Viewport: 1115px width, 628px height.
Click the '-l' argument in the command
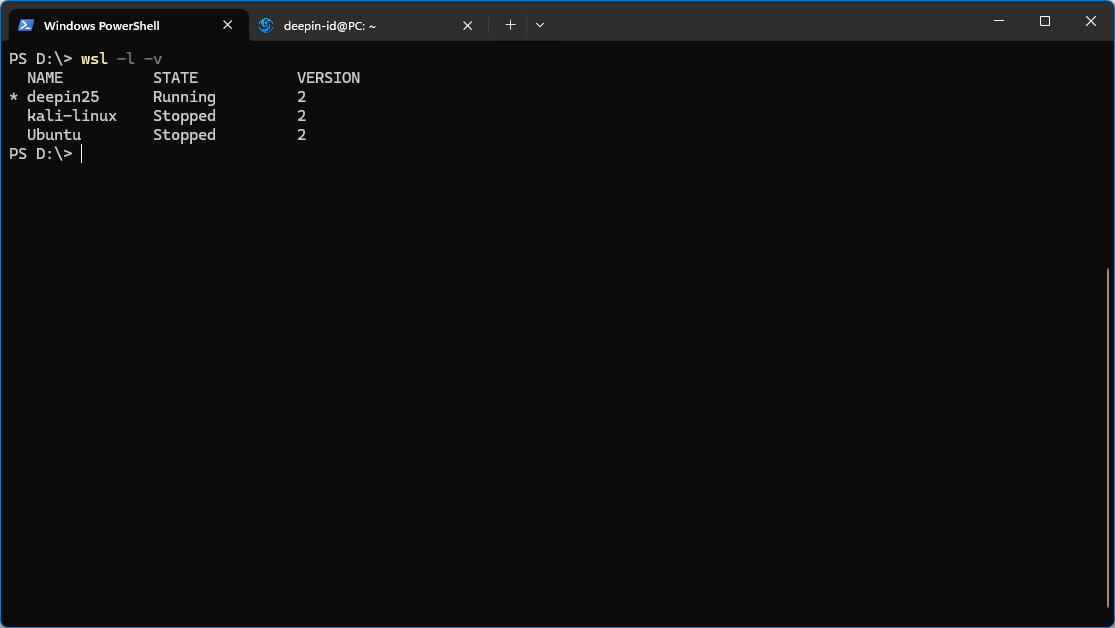(126, 59)
